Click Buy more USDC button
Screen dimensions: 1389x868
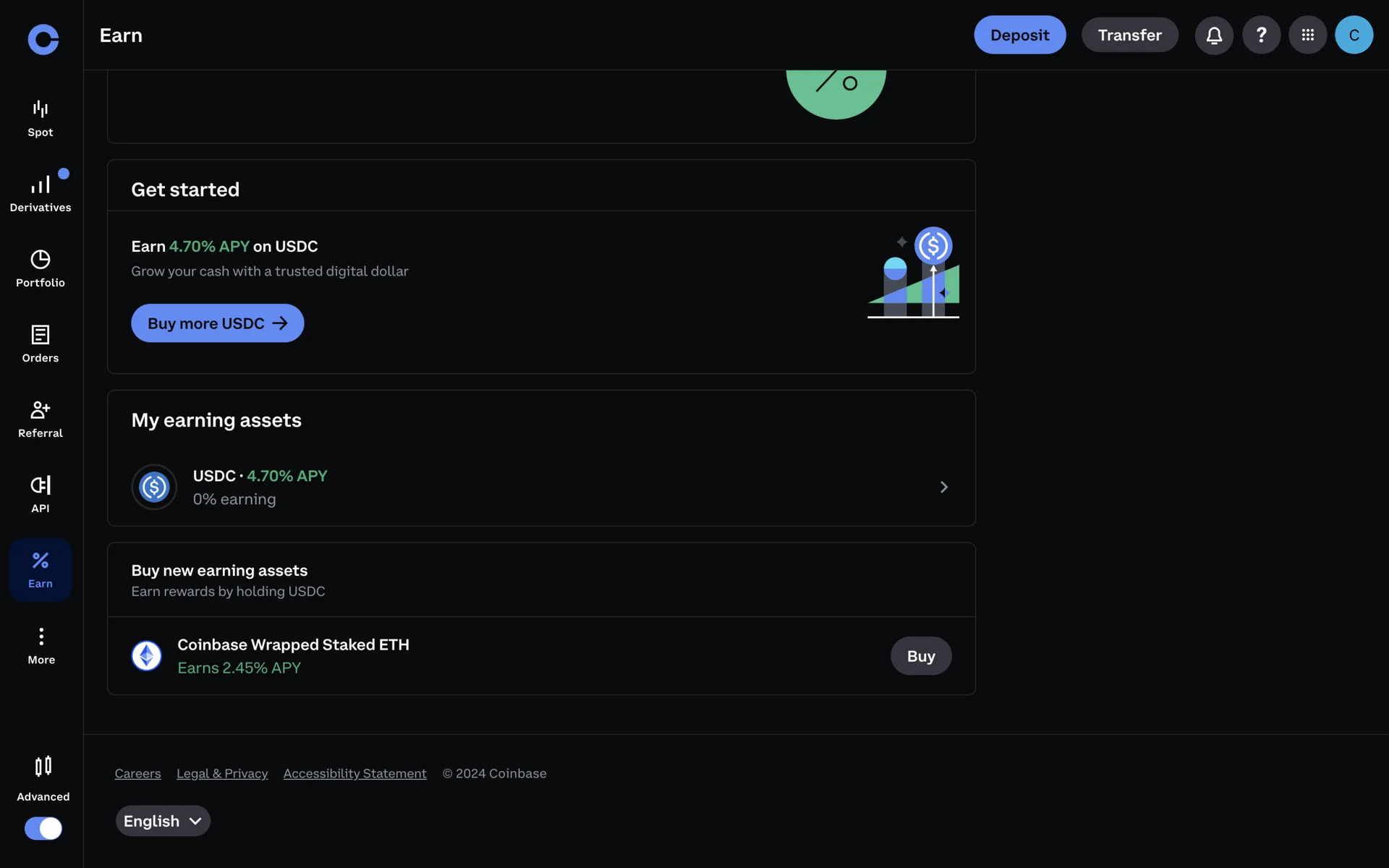click(x=217, y=323)
